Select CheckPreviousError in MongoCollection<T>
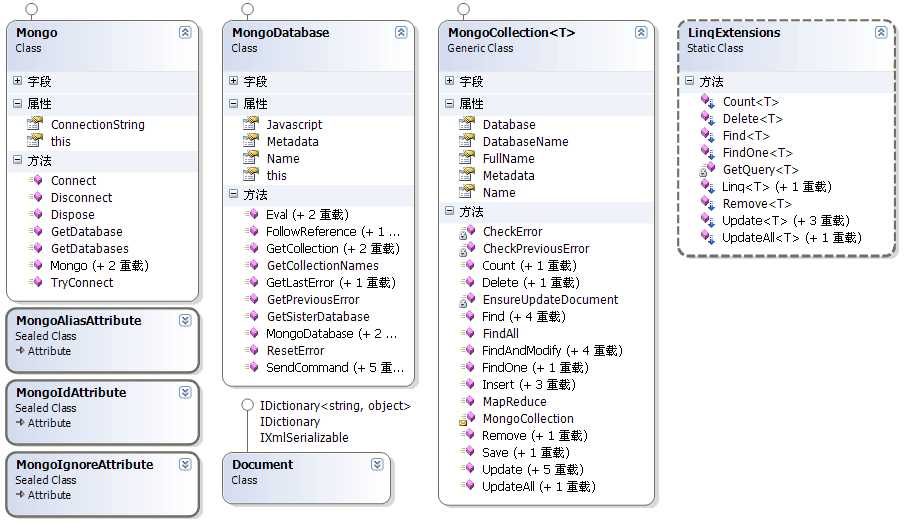 click(536, 248)
